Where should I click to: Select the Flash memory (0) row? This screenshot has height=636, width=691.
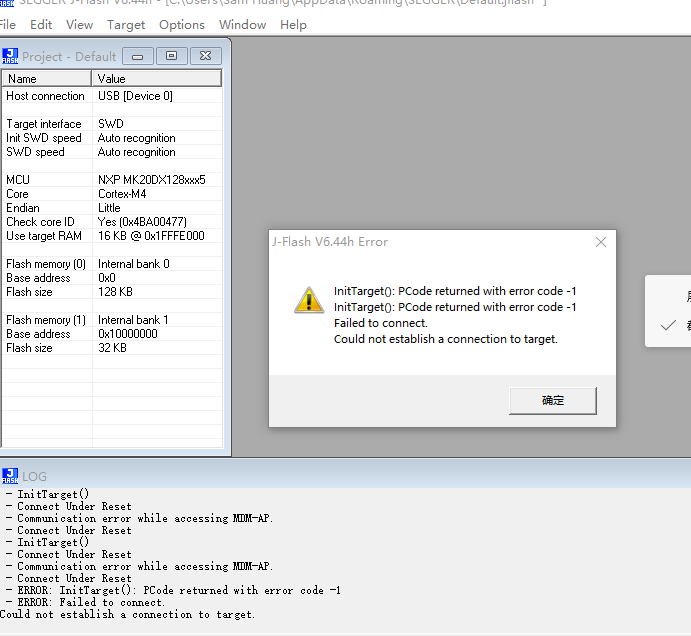click(112, 264)
